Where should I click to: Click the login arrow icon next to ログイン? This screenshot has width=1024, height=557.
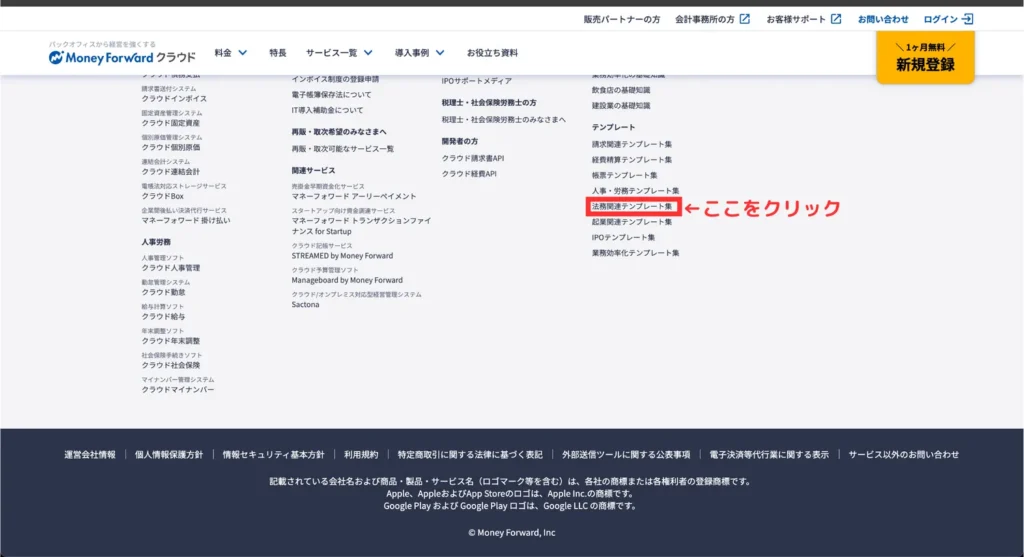pyautogui.click(x=967, y=19)
